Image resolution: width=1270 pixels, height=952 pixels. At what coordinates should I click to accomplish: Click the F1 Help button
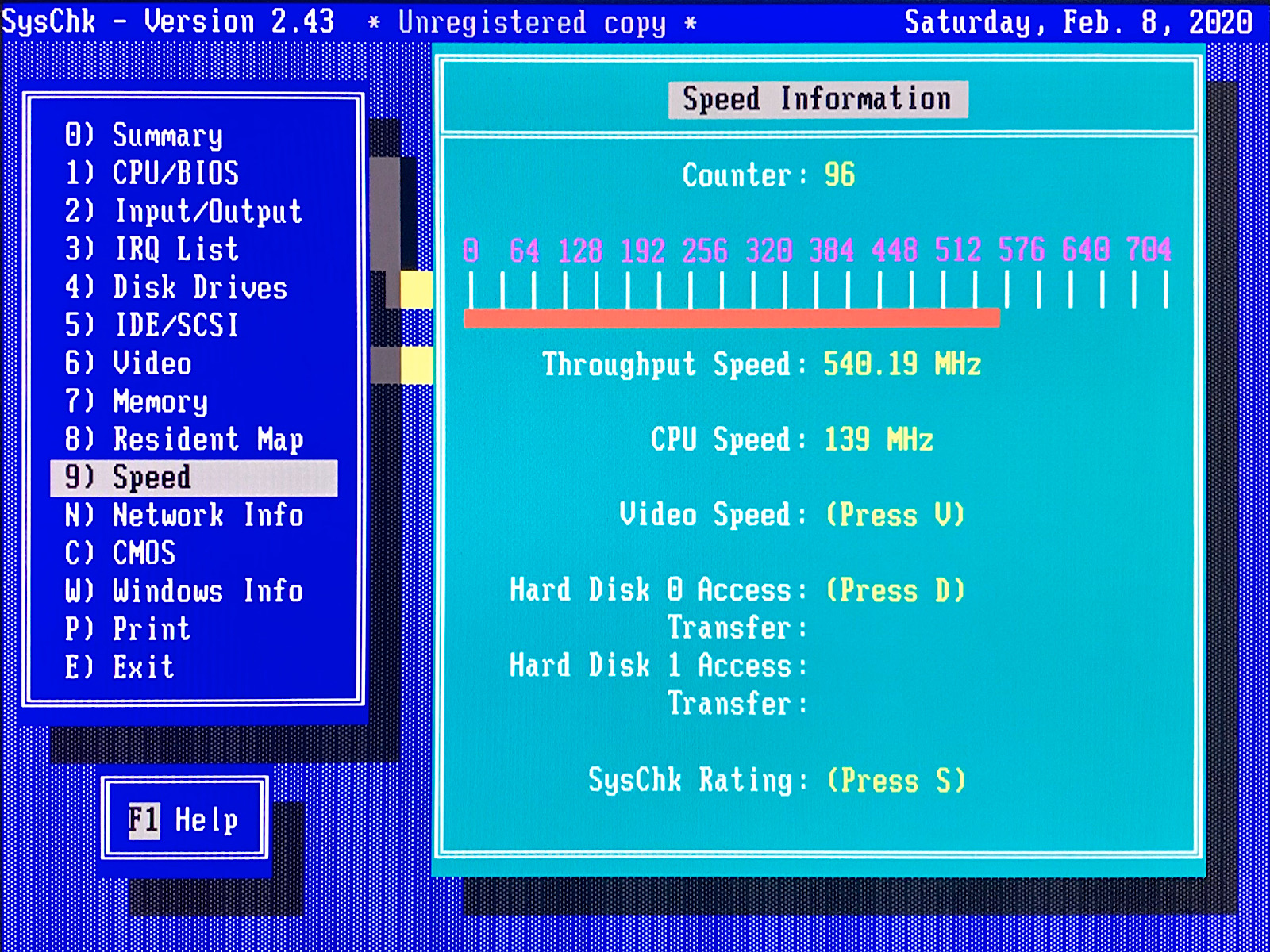[184, 819]
